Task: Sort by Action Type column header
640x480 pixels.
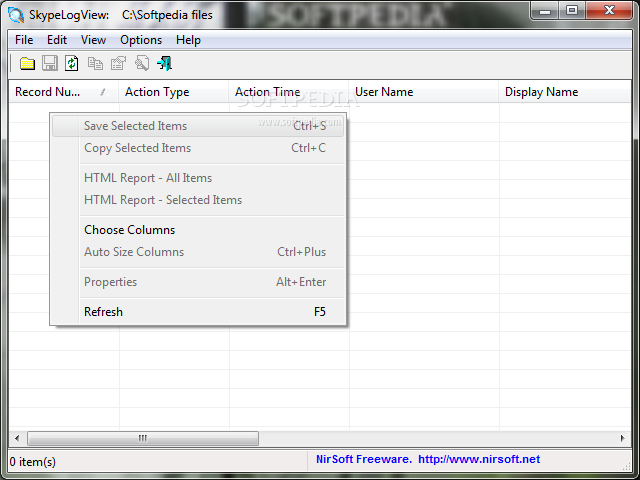Action: (x=173, y=92)
